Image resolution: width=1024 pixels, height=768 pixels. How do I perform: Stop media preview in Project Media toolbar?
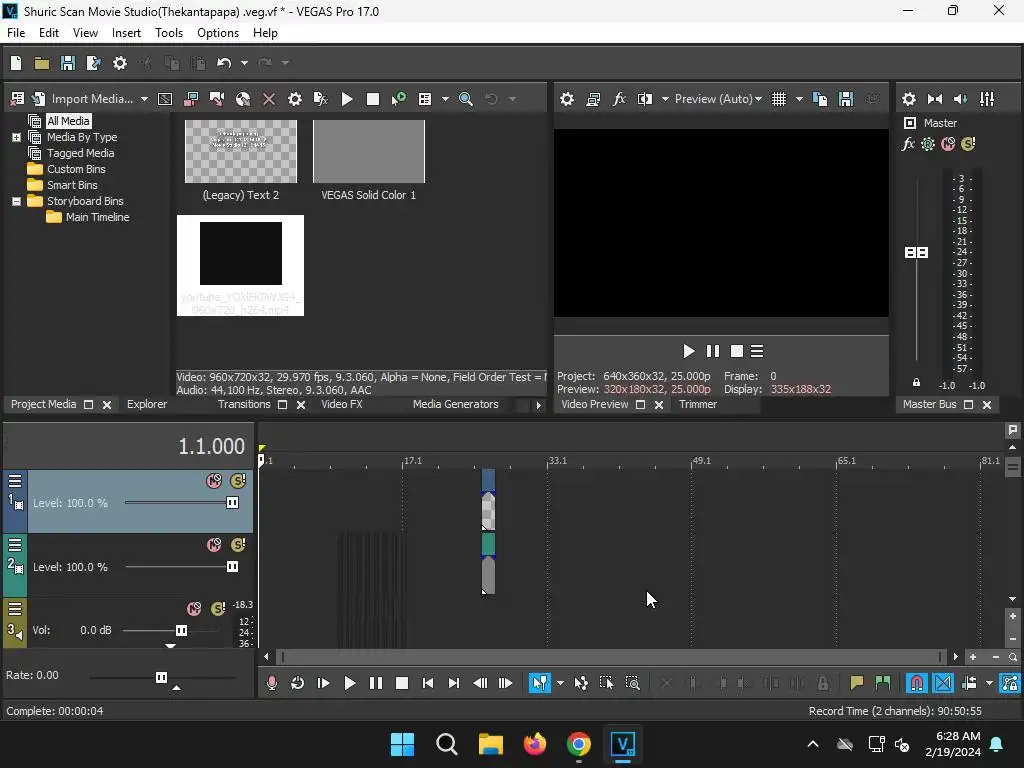click(373, 99)
